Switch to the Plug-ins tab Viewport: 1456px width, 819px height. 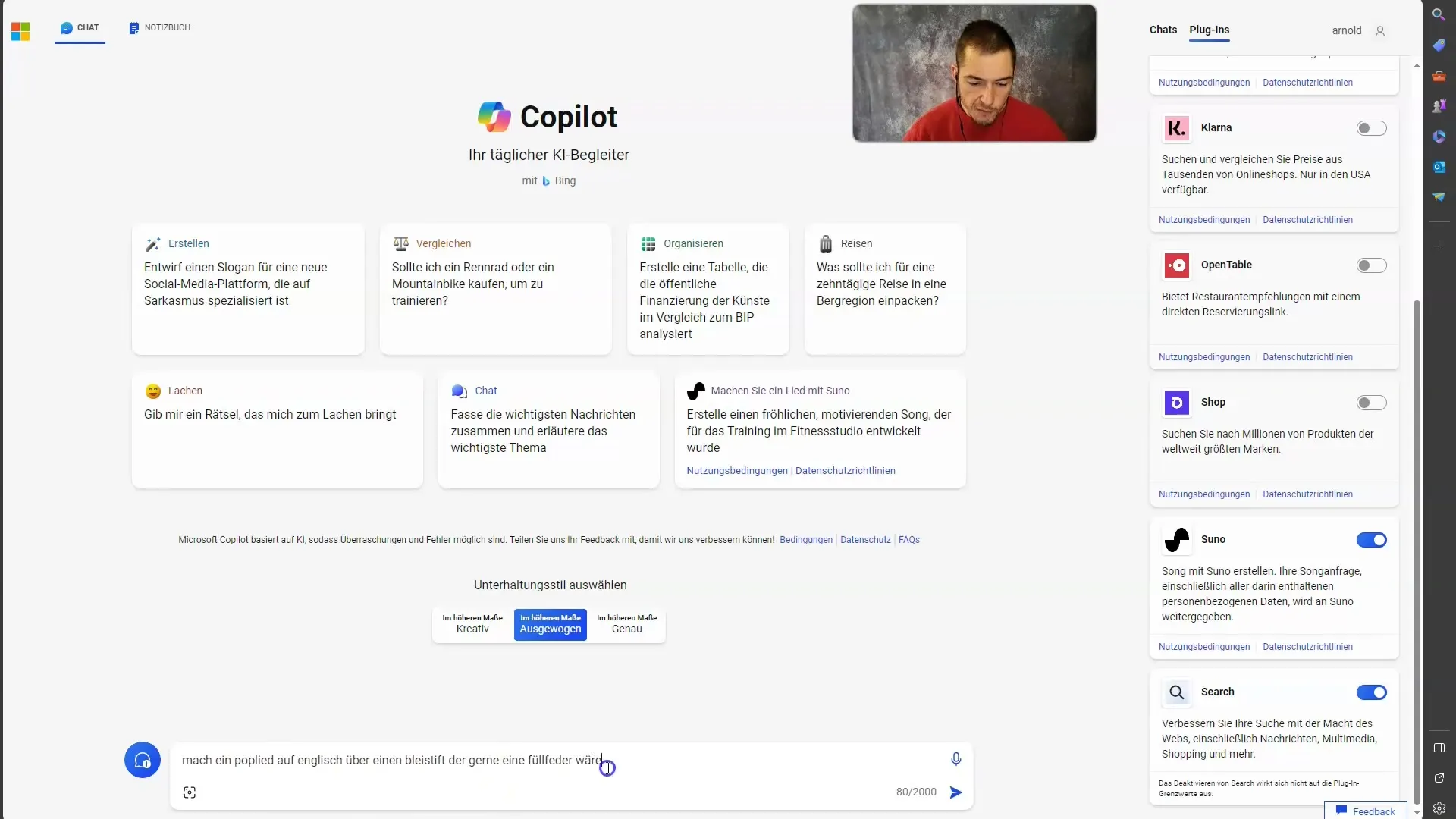[x=1208, y=30]
